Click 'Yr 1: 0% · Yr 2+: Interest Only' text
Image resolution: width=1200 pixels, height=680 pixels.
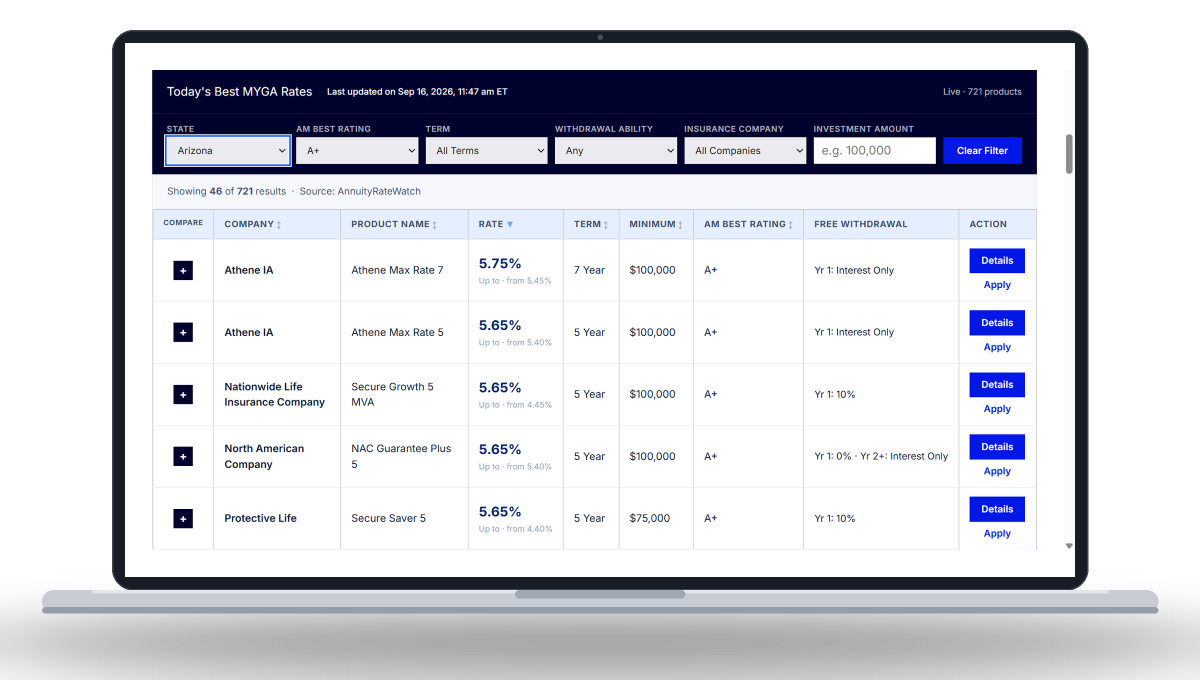[881, 456]
